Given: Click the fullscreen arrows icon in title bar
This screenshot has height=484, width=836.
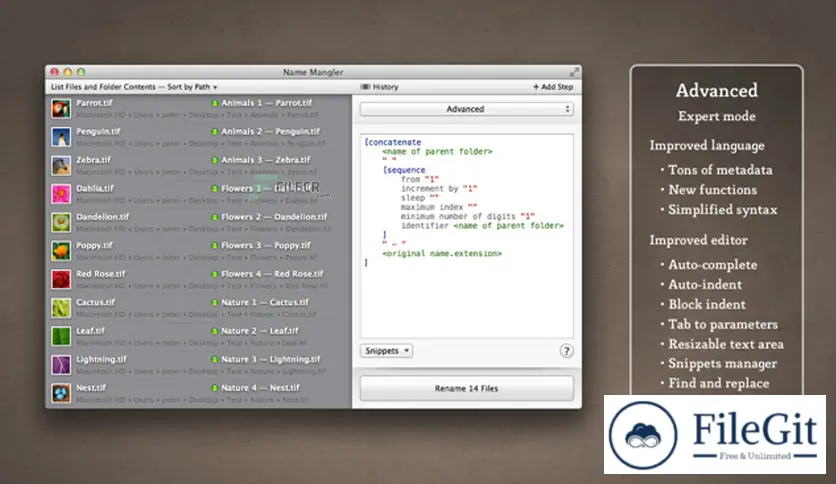Looking at the screenshot, I should point(574,71).
